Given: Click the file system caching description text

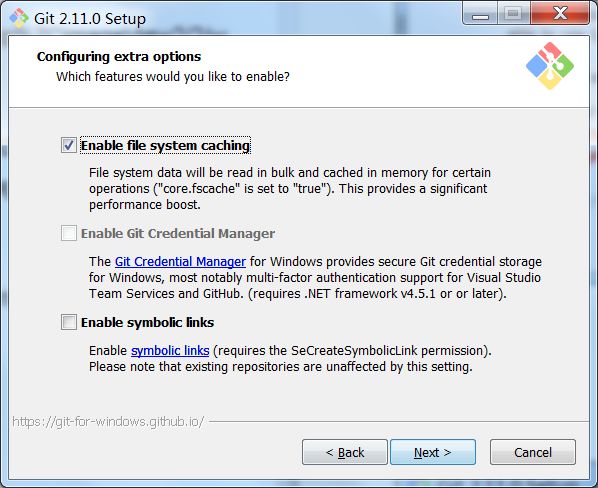Looking at the screenshot, I should [289, 189].
